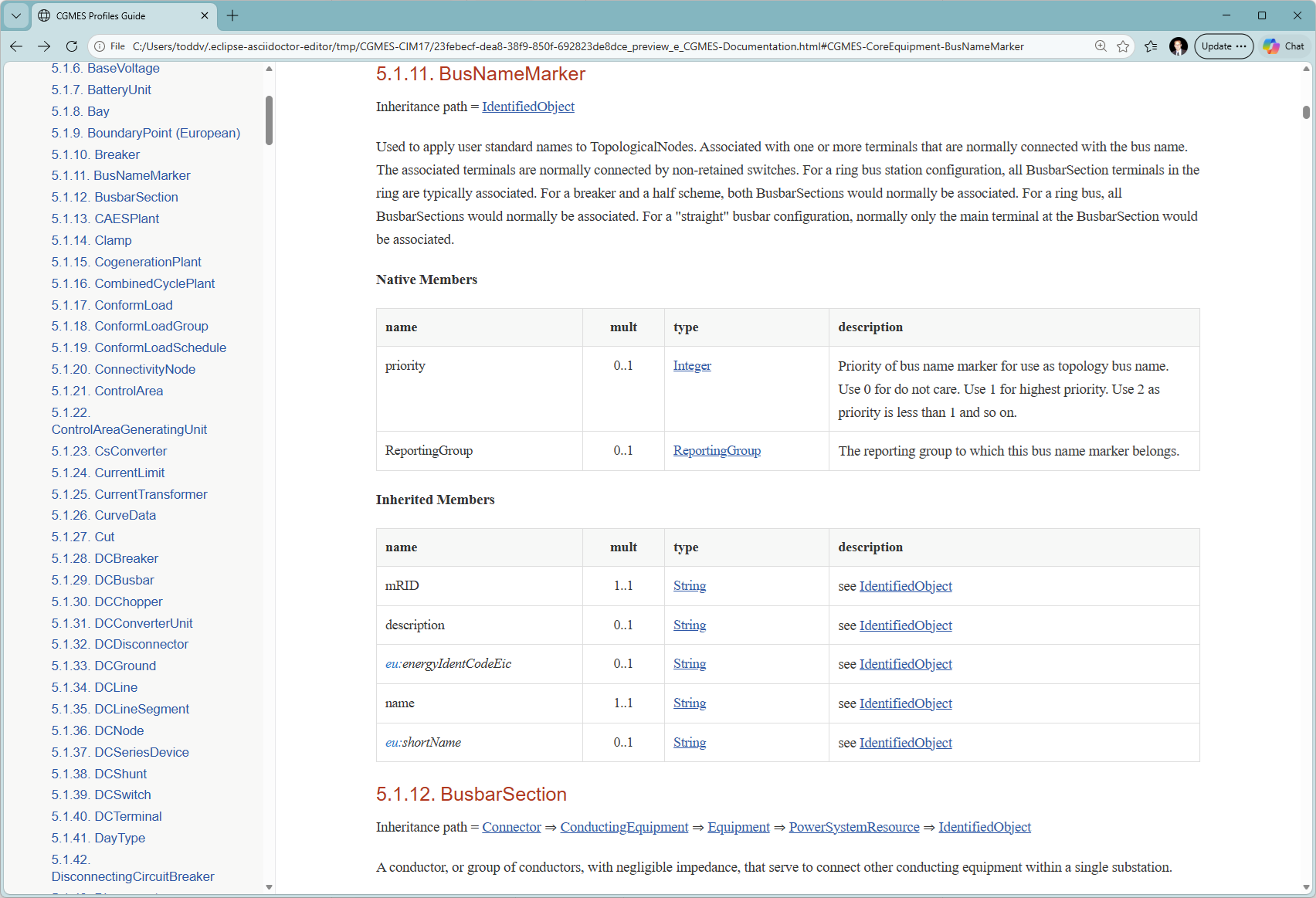Open the user profile avatar
Image resolution: width=1316 pixels, height=898 pixels.
pyautogui.click(x=1179, y=46)
